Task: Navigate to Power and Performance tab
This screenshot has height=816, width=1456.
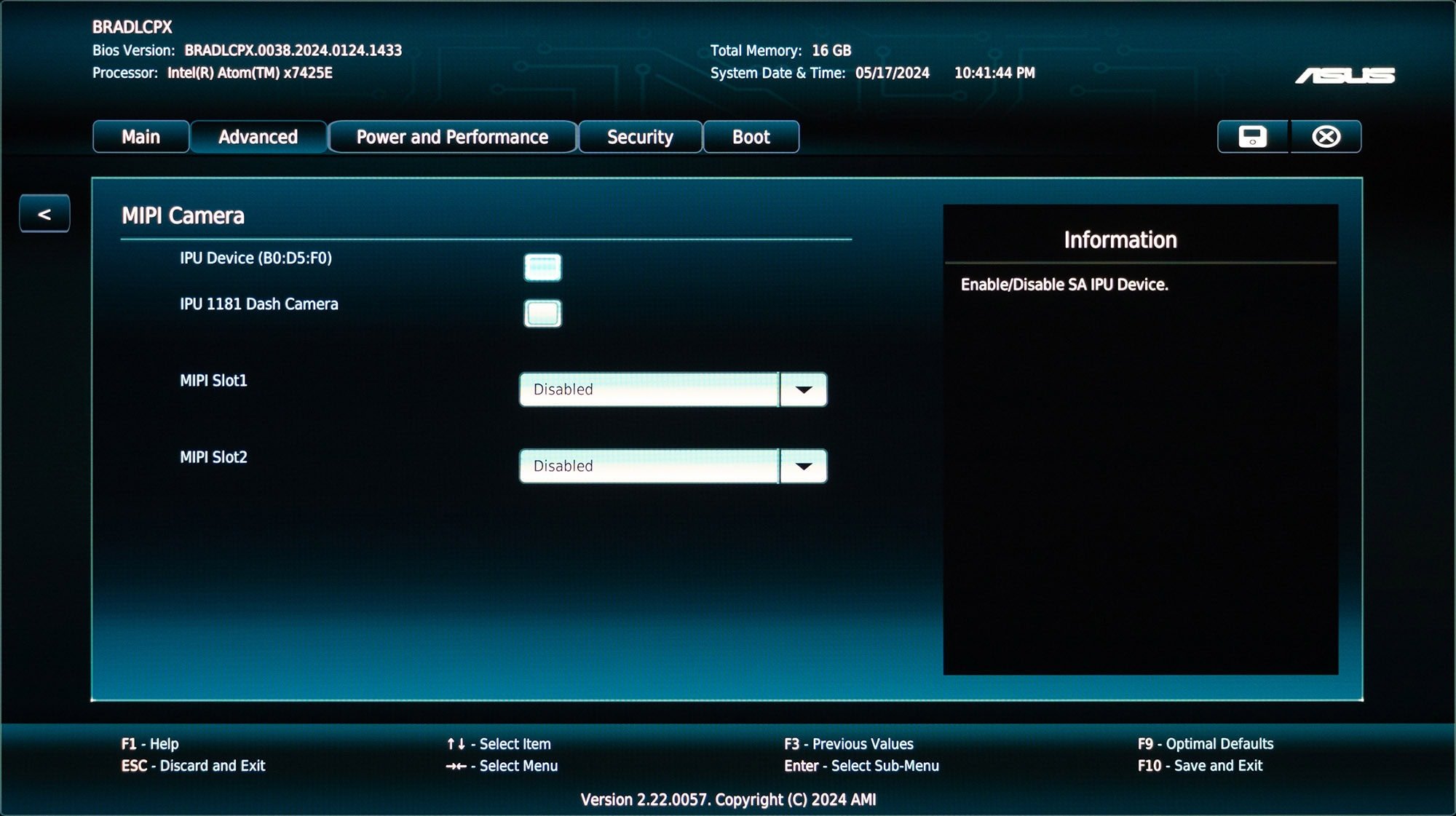Action: (451, 137)
